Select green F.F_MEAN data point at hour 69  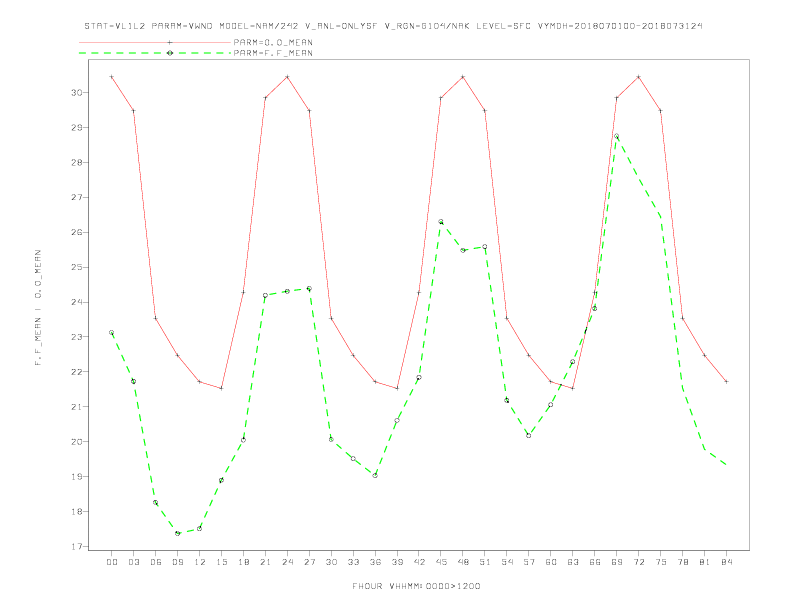[616, 136]
